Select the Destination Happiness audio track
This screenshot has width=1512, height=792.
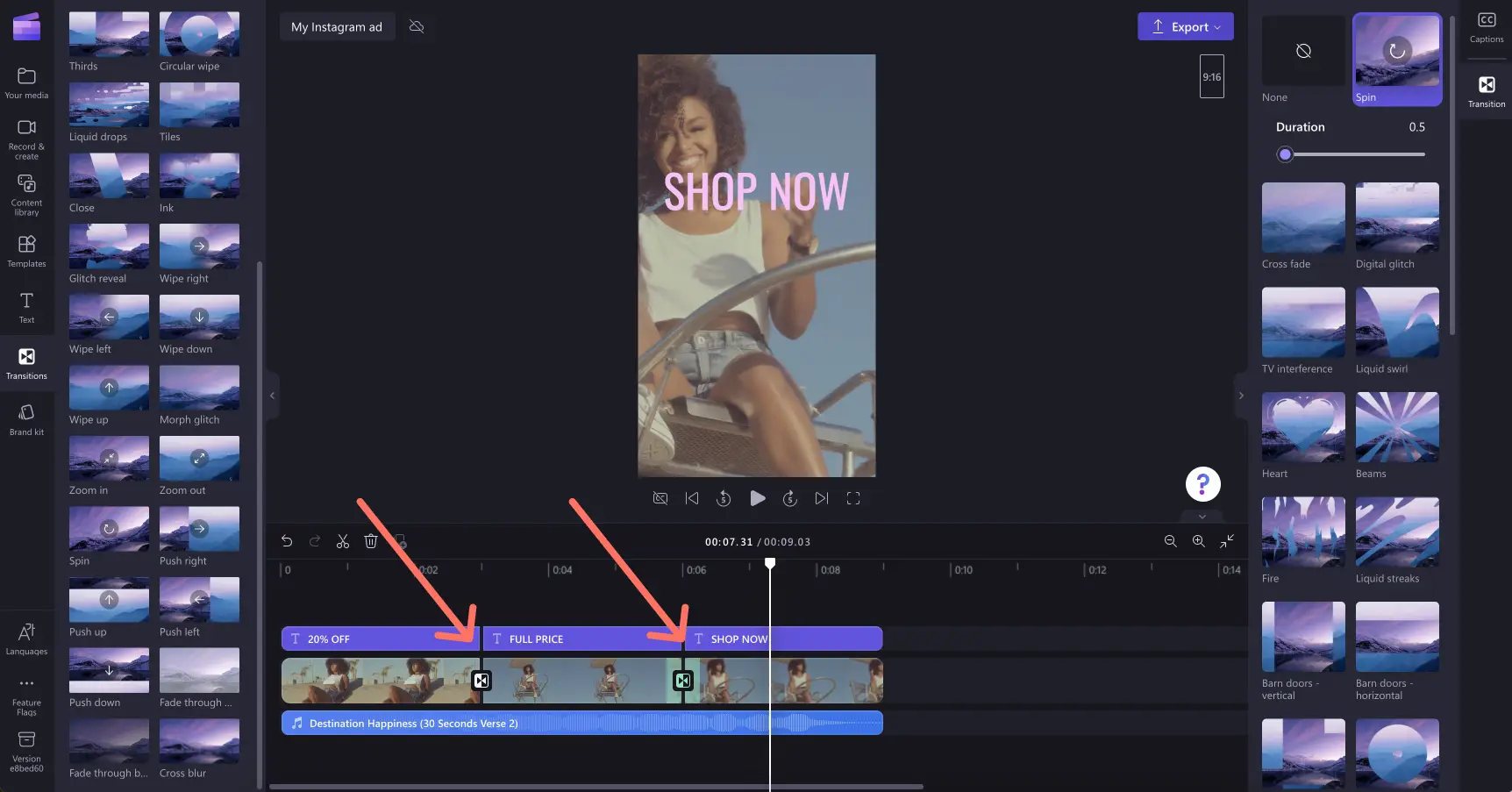point(581,723)
